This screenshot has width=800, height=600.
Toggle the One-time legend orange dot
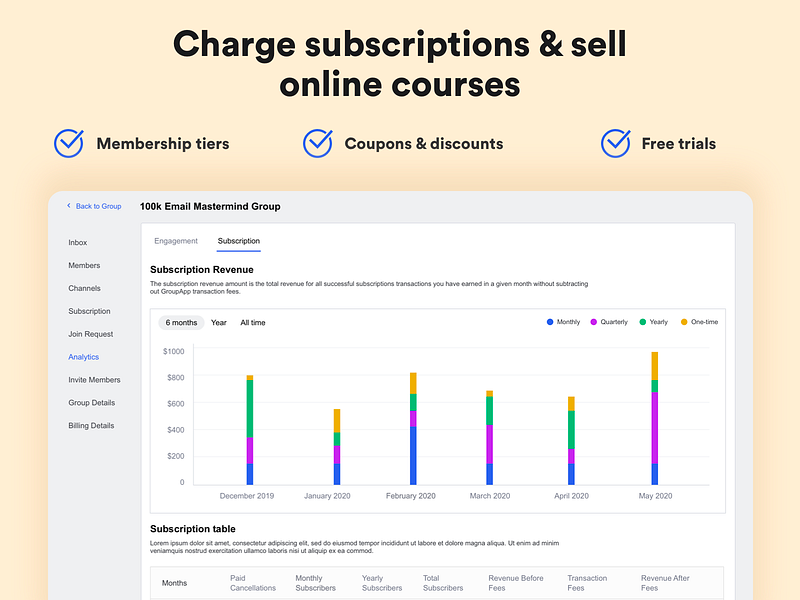point(684,322)
